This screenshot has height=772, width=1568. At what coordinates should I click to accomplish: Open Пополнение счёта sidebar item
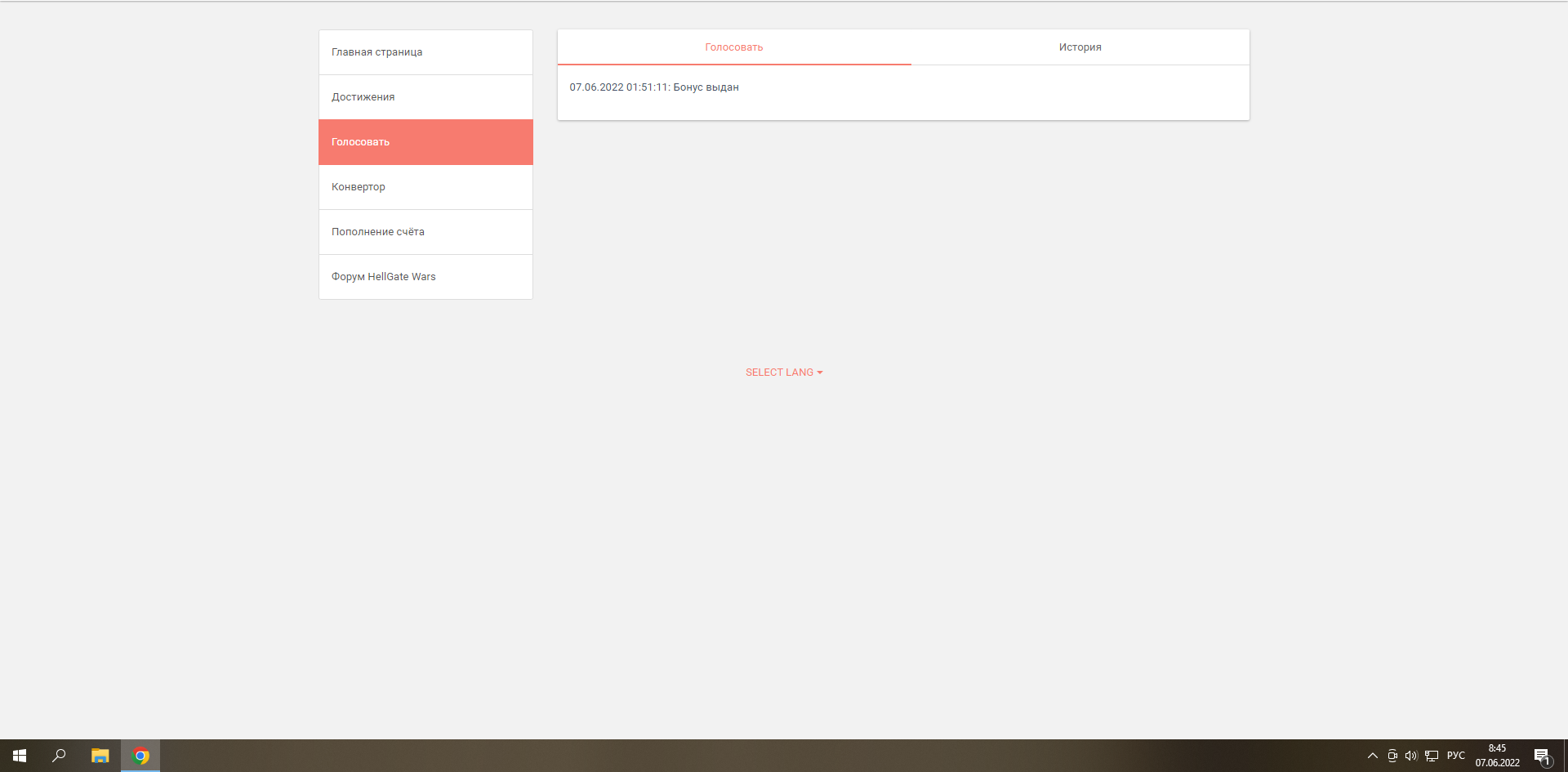[425, 232]
